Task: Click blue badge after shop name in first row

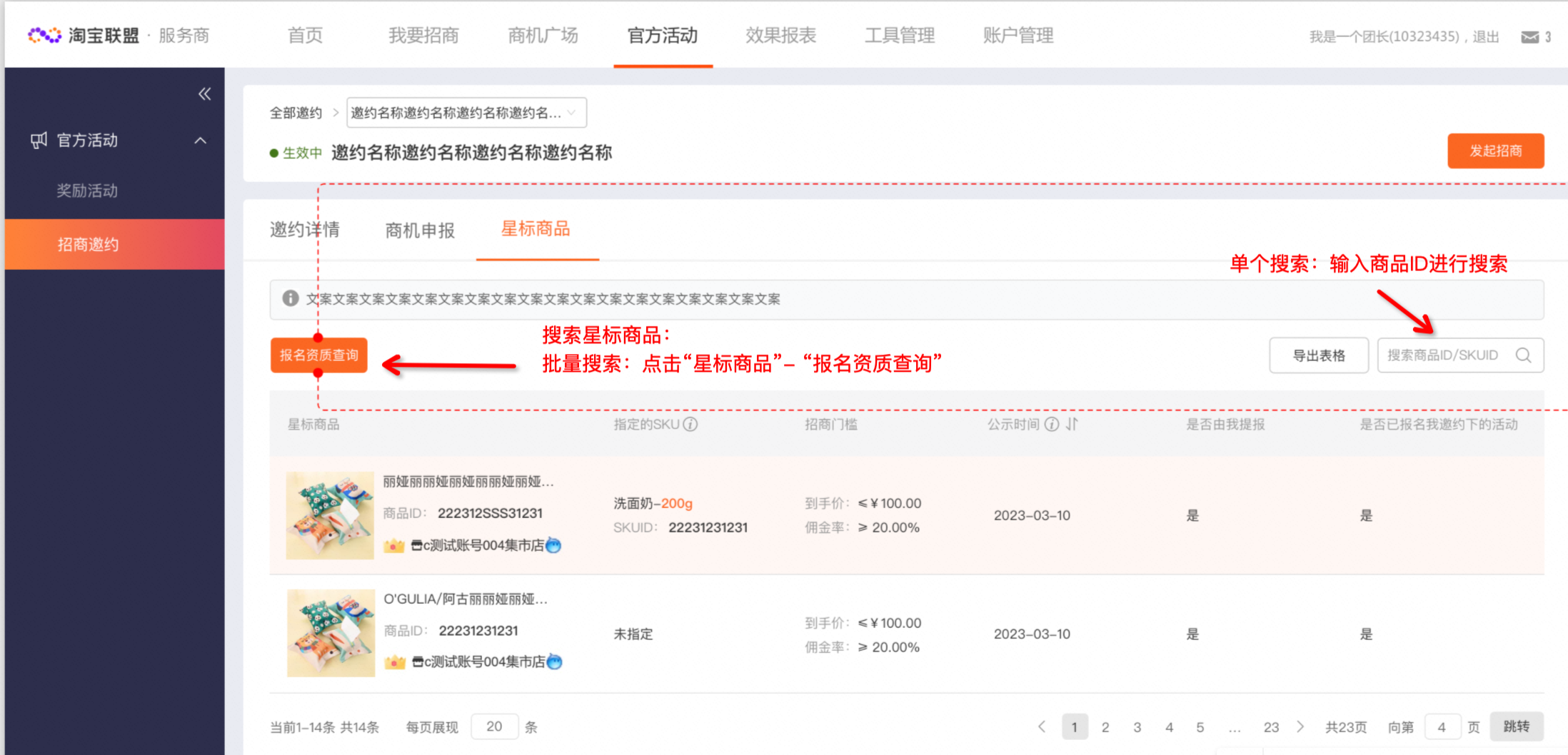Action: [553, 546]
